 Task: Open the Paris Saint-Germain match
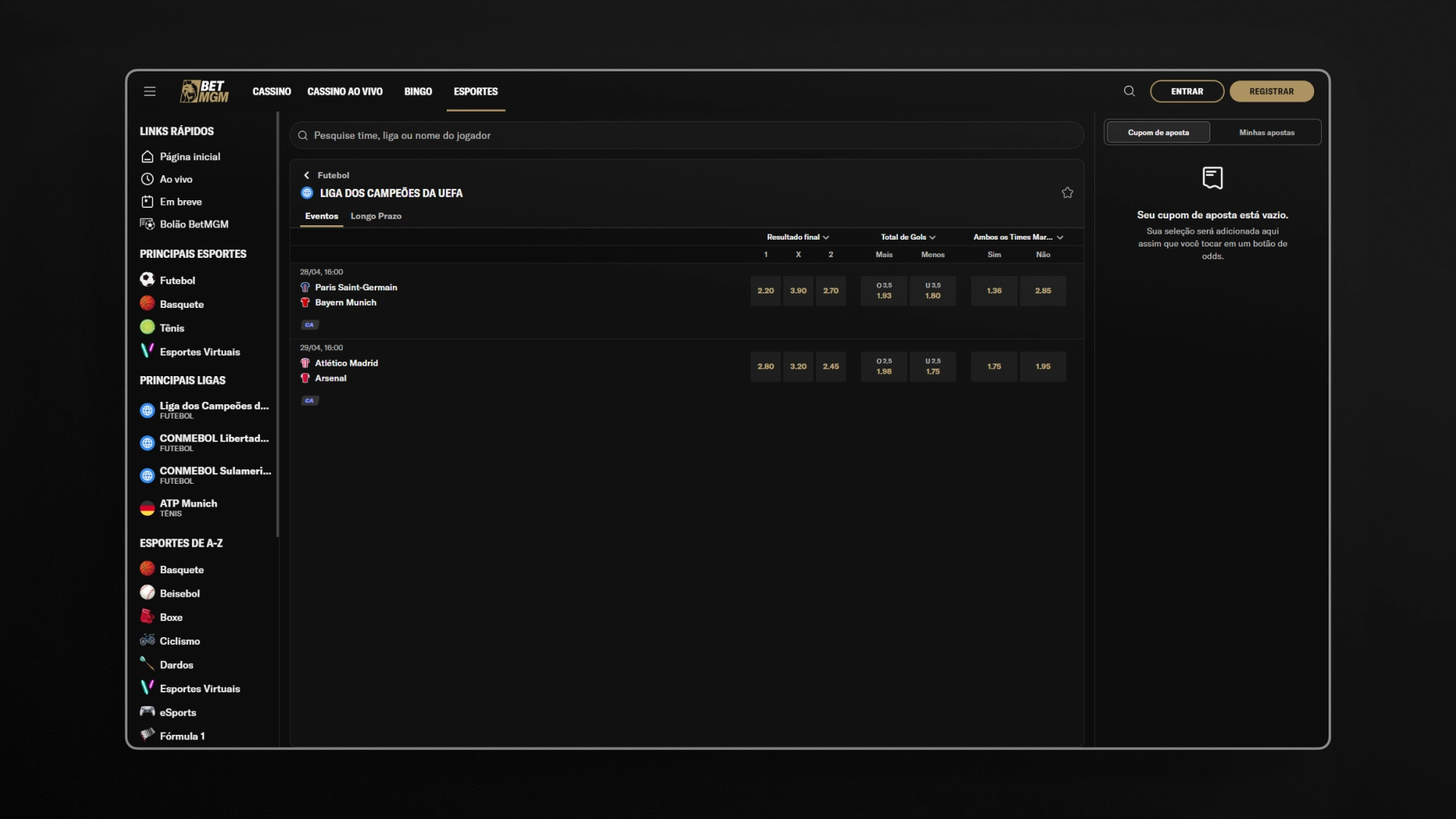pos(356,287)
